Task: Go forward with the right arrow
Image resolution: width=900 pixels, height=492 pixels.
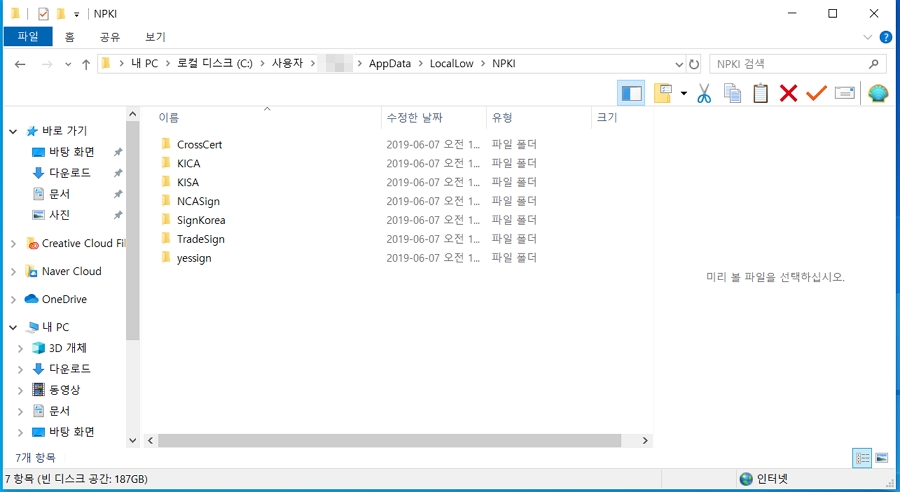Action: [x=47, y=64]
